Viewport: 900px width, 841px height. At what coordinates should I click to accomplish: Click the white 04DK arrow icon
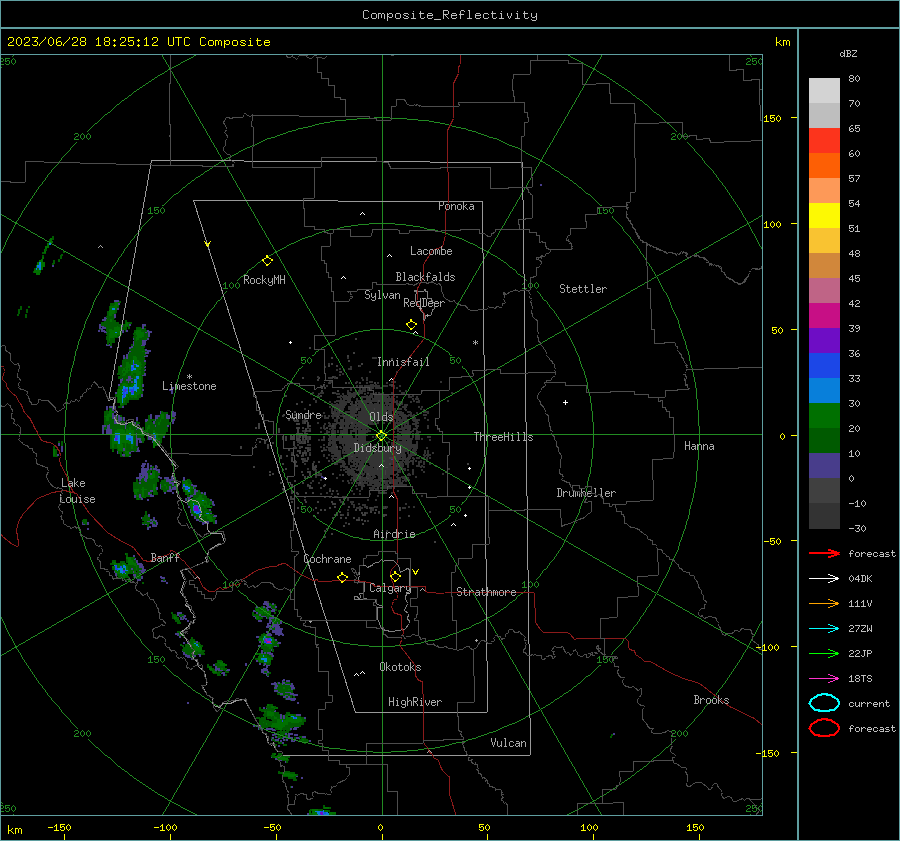point(824,578)
